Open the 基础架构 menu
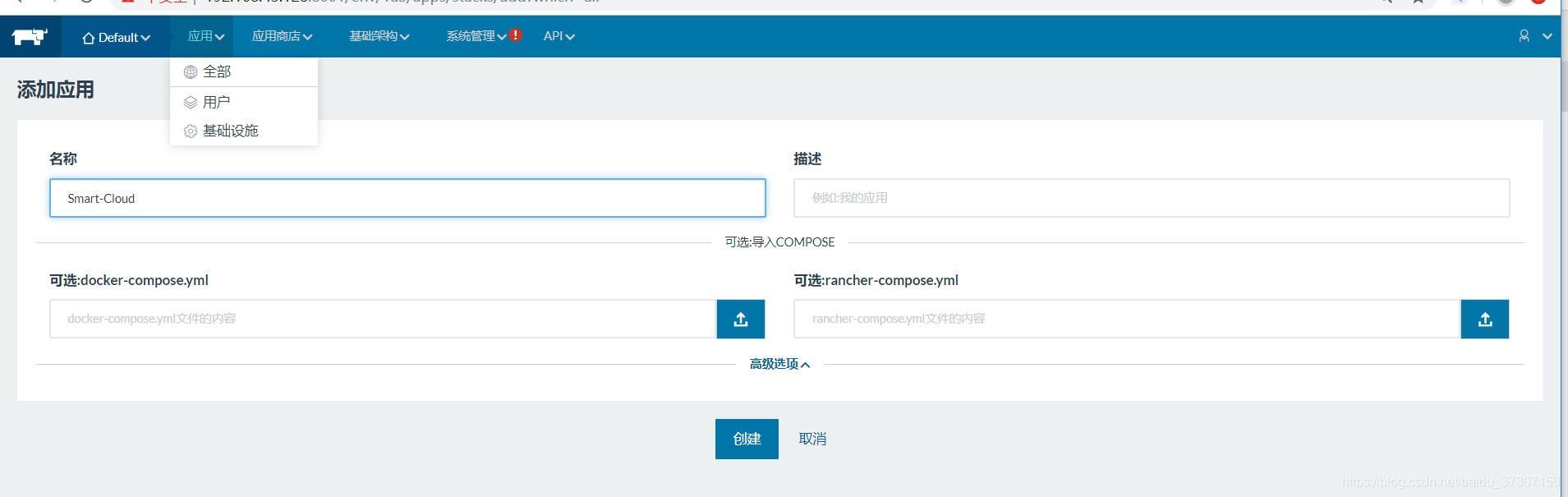Viewport: 1568px width, 497px height. pyautogui.click(x=379, y=36)
